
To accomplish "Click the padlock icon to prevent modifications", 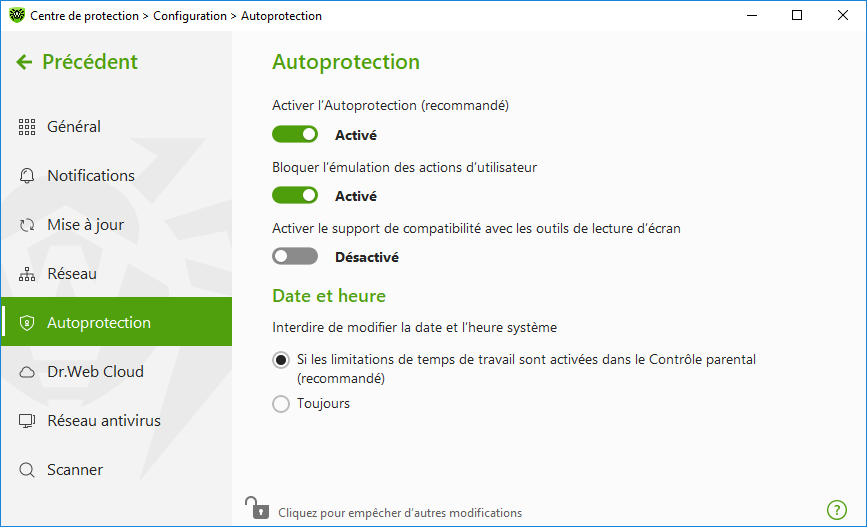I will 257,508.
